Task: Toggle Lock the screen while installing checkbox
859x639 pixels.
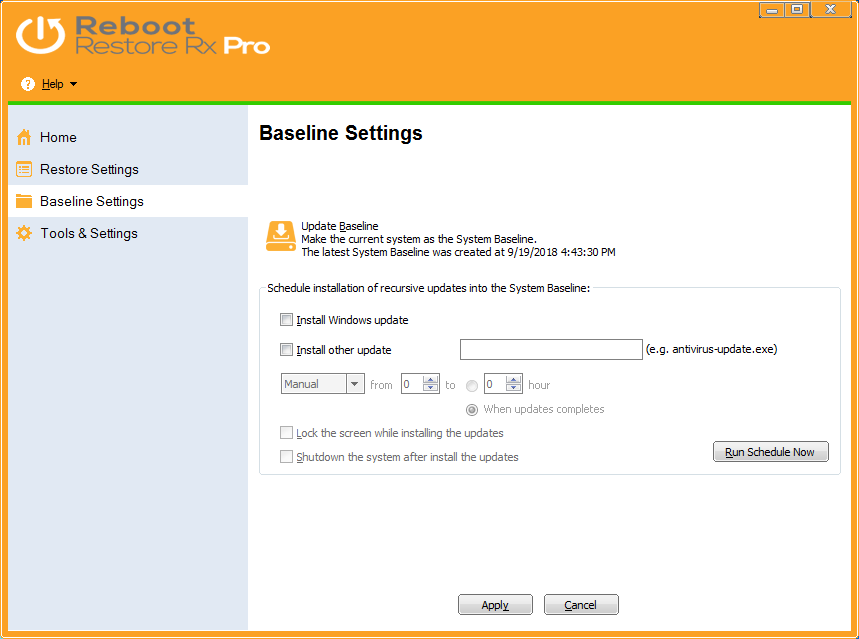Action: [286, 433]
